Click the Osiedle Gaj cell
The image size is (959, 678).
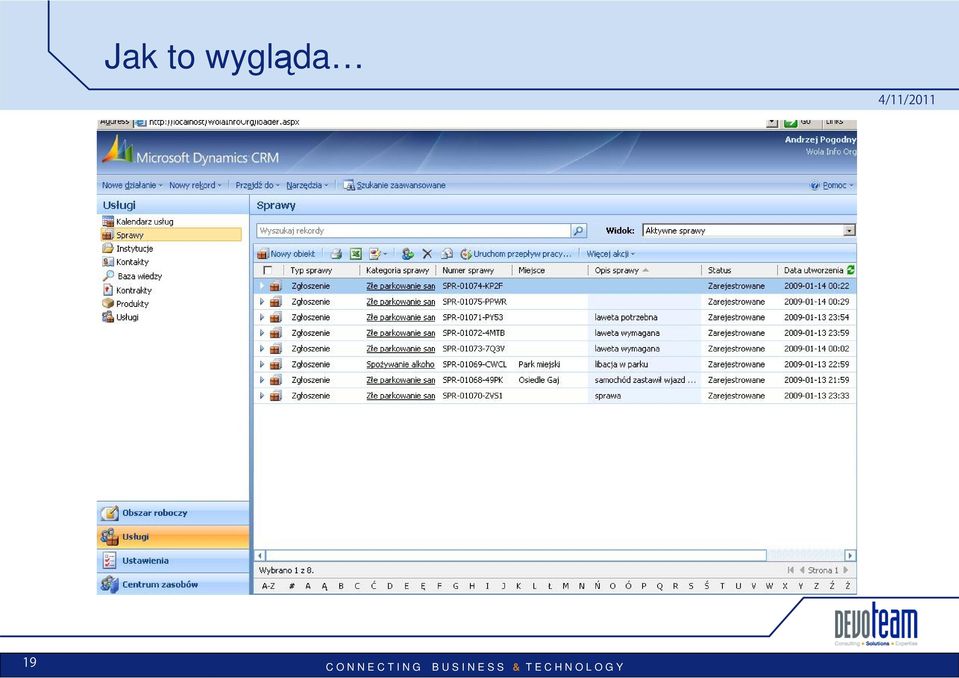pyautogui.click(x=538, y=380)
